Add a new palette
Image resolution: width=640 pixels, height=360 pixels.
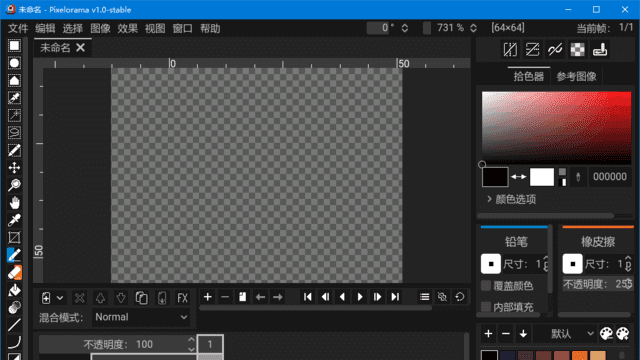623,333
